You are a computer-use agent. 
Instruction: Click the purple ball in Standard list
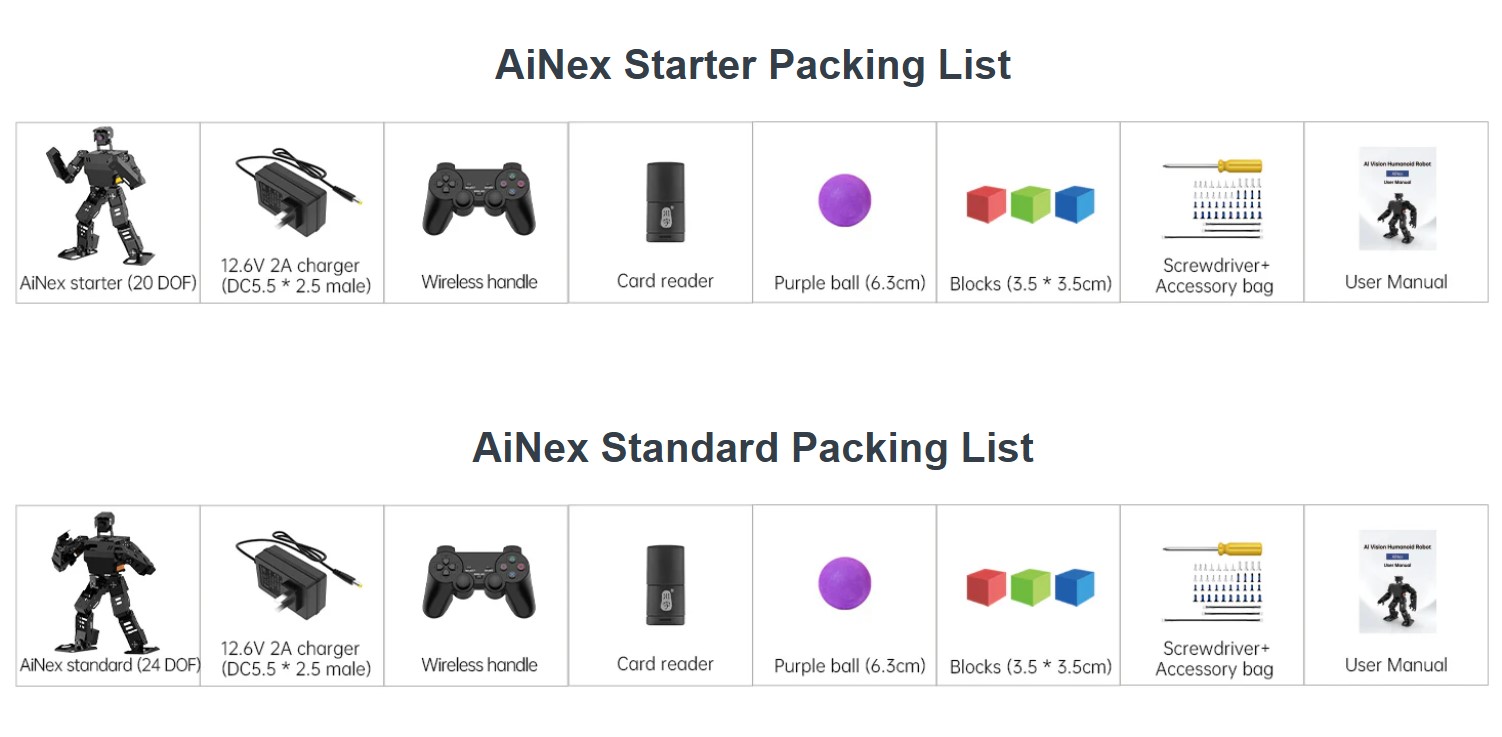(x=845, y=583)
